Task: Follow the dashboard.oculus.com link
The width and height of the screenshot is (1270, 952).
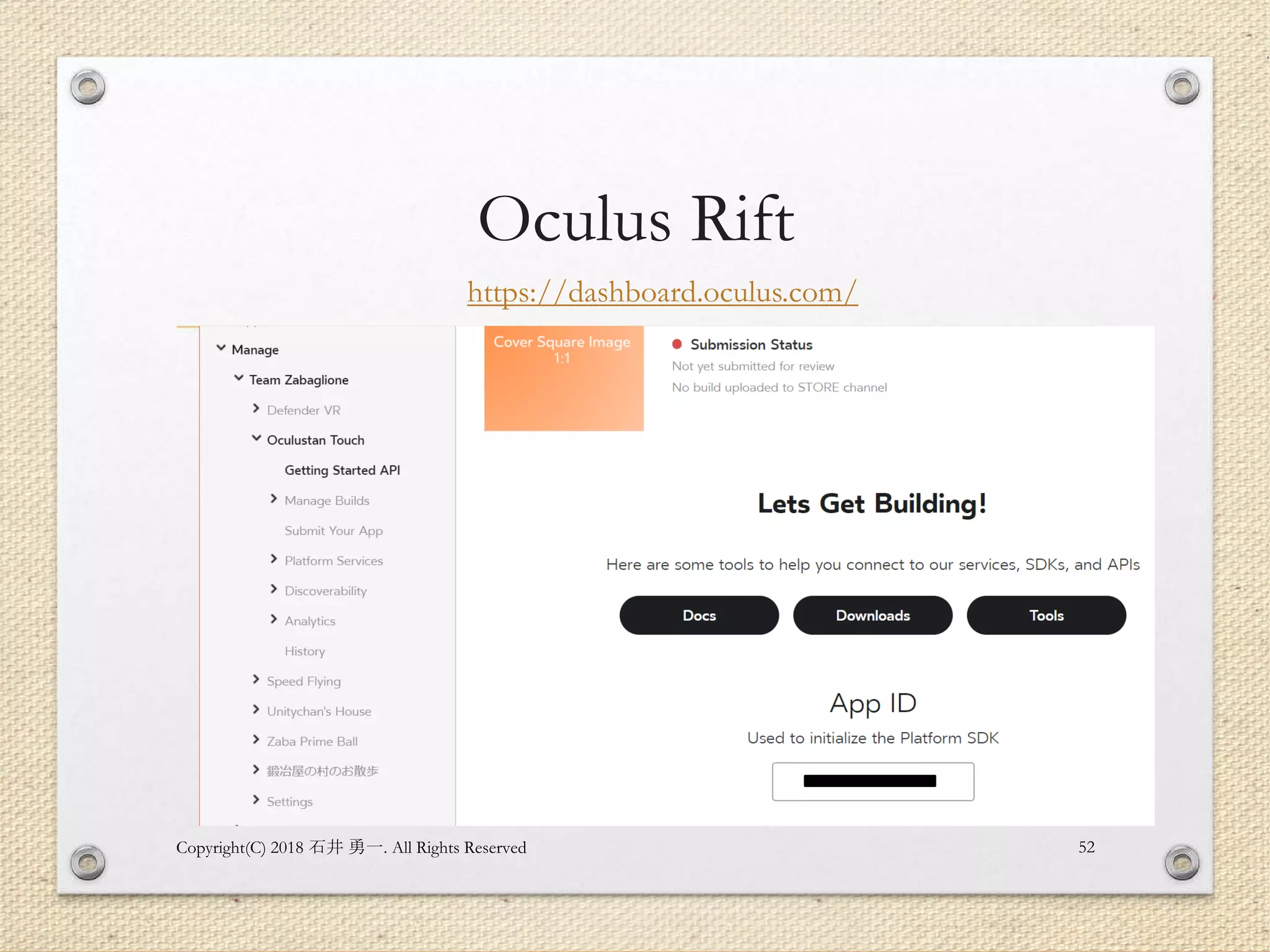Action: (662, 292)
